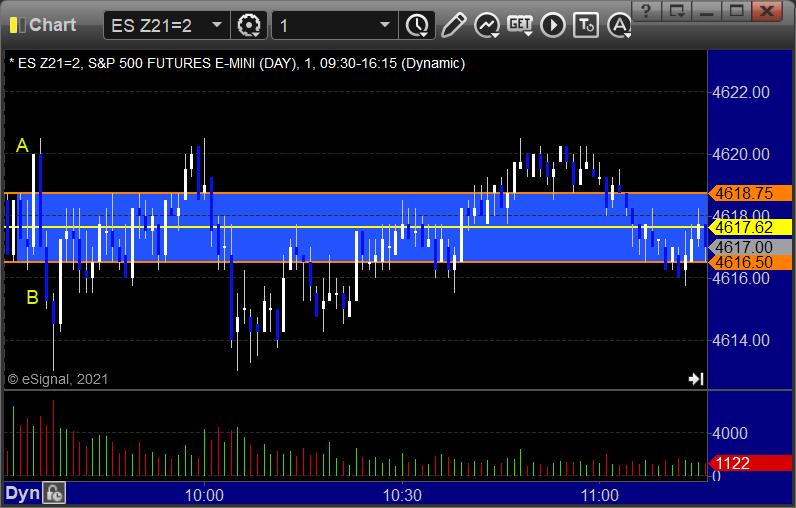Click the 4000 volume axis label
Viewport: 796px width, 508px height.
(x=730, y=433)
